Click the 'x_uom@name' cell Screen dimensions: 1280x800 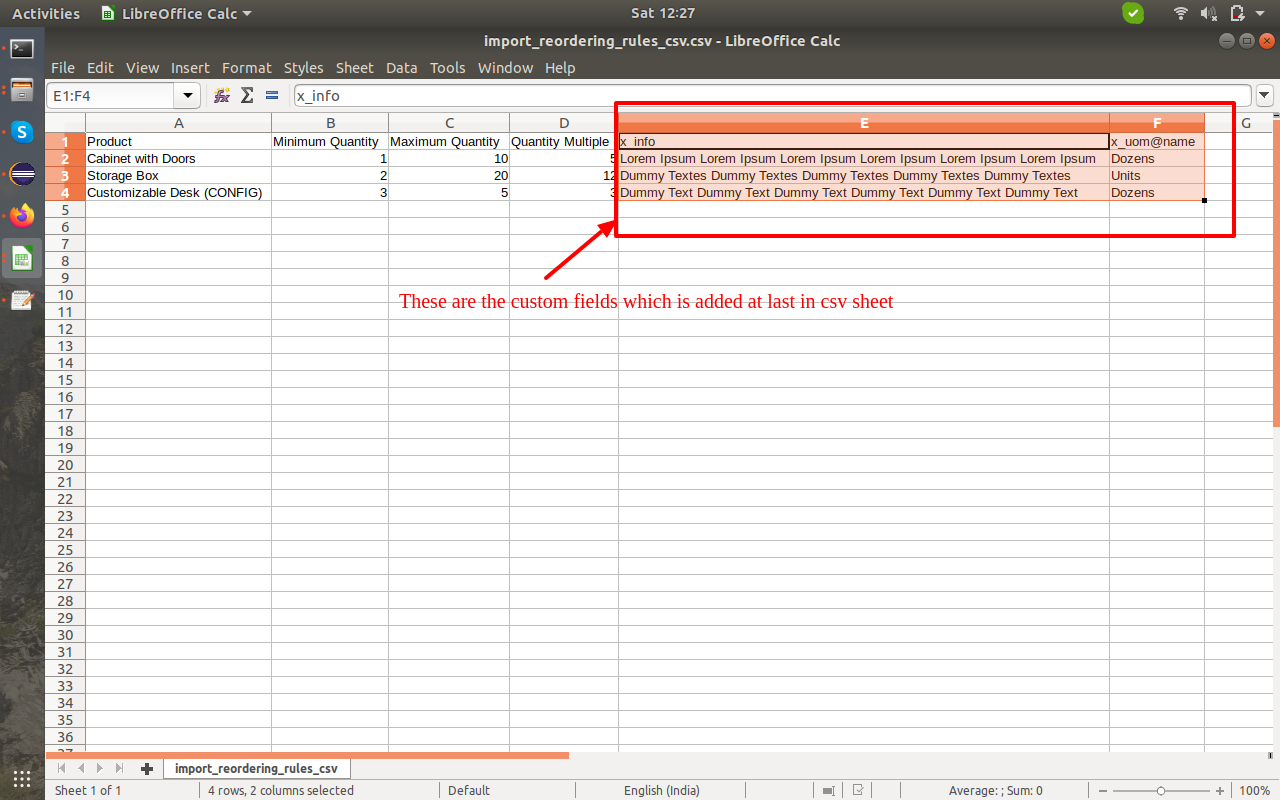1157,142
